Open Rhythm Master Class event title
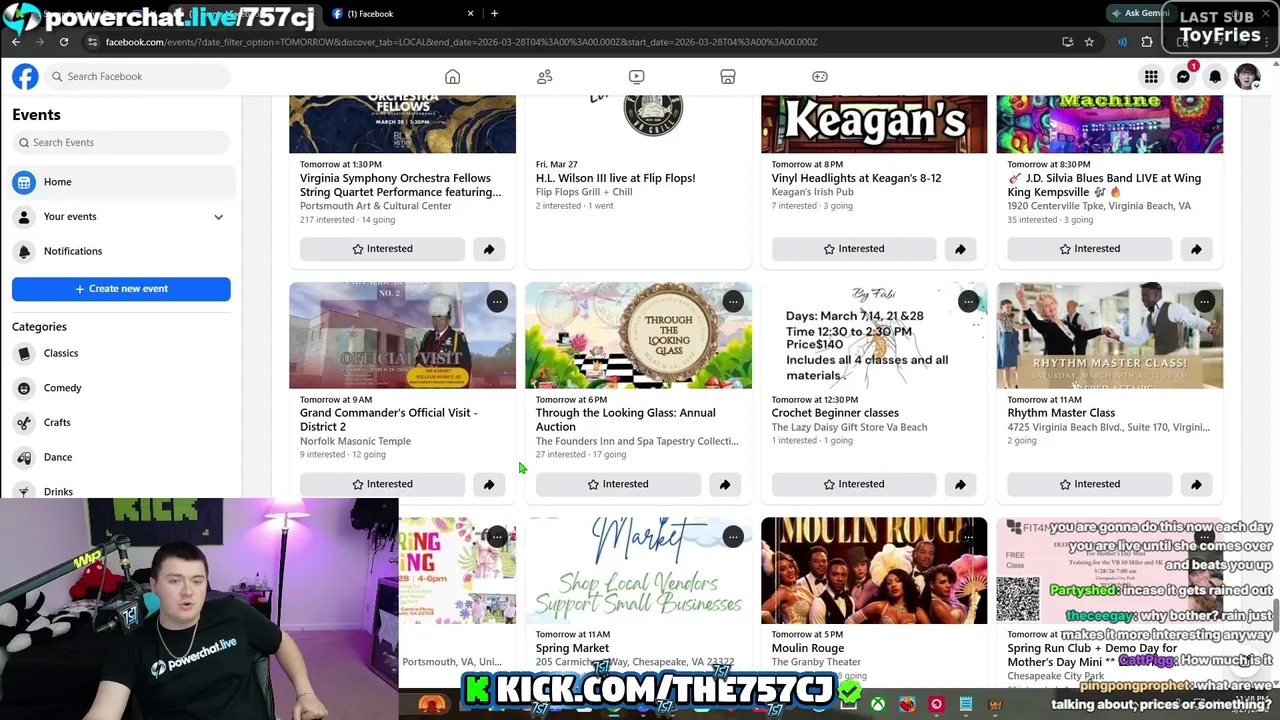1280x720 pixels. 1061,413
